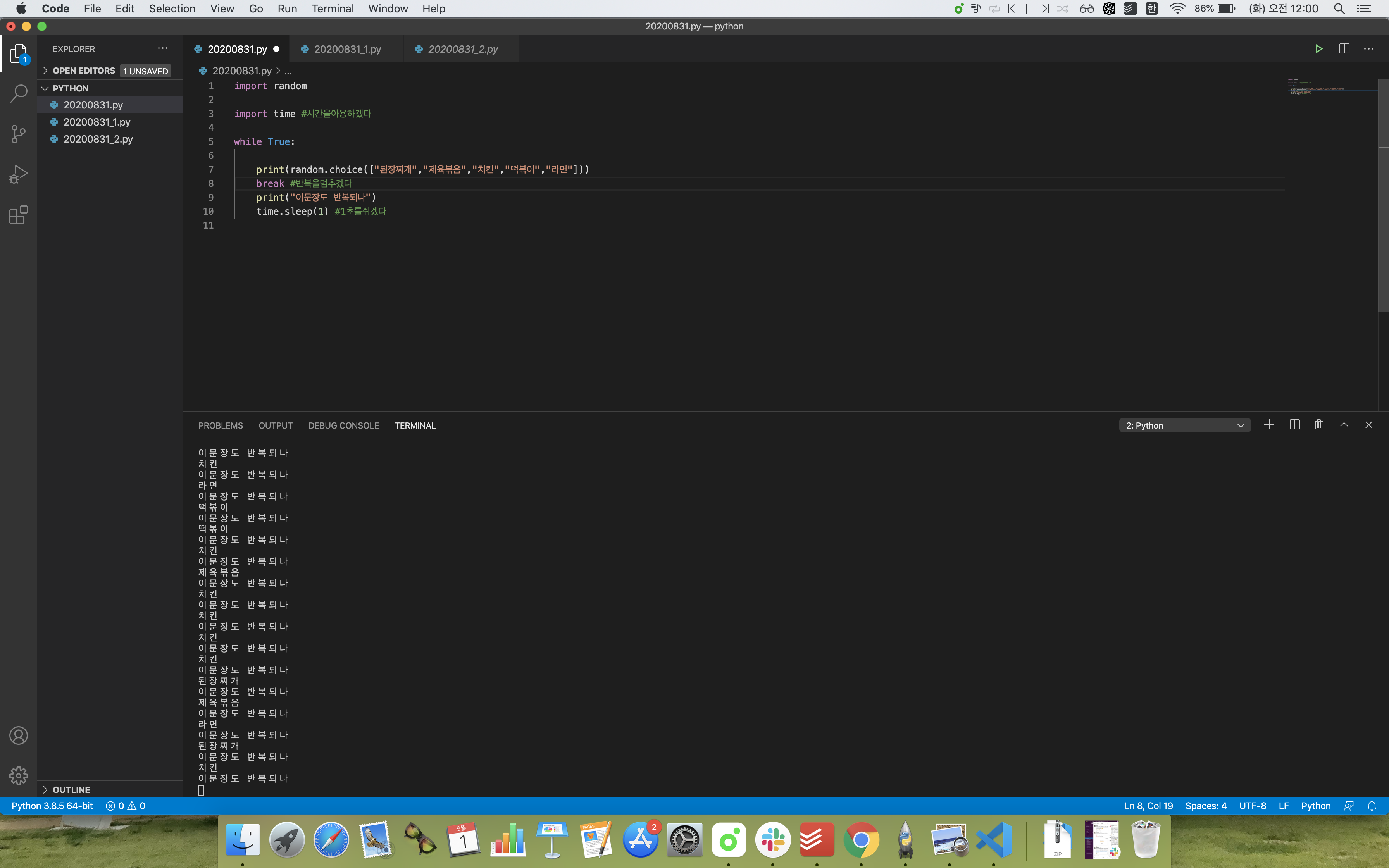Open the Source Control view
This screenshot has height=868, width=1389.
(18, 134)
